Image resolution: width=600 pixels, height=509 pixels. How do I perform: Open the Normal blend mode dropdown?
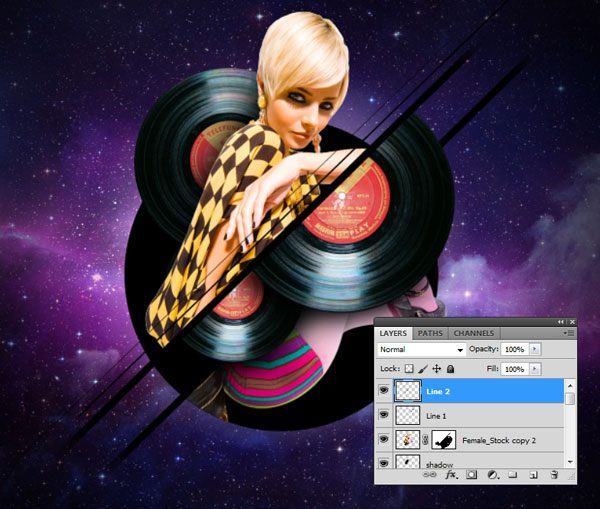[x=421, y=350]
